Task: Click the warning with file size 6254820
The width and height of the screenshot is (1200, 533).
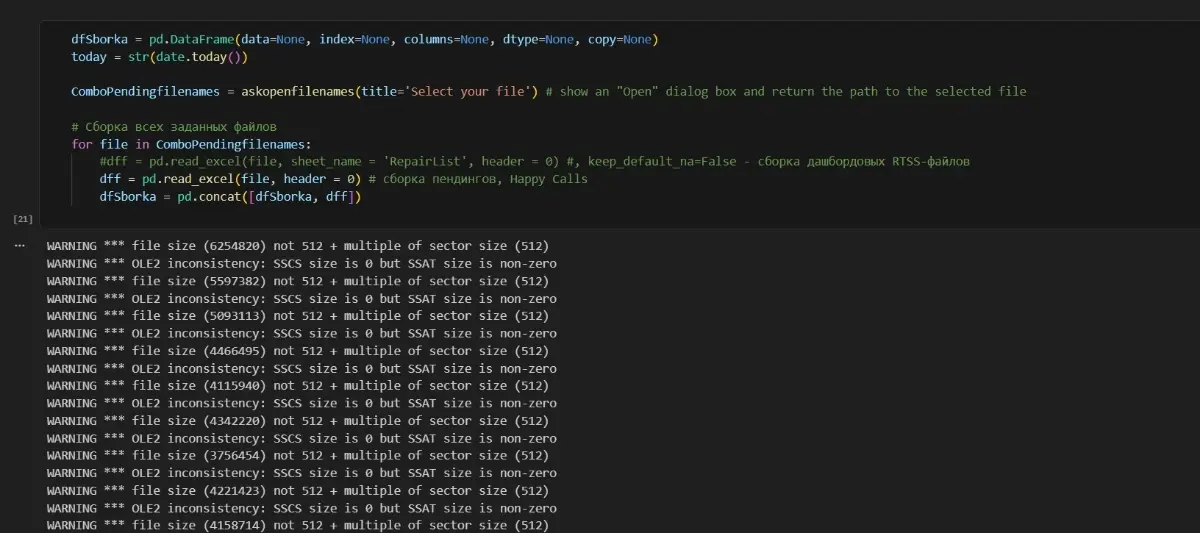Action: point(297,246)
